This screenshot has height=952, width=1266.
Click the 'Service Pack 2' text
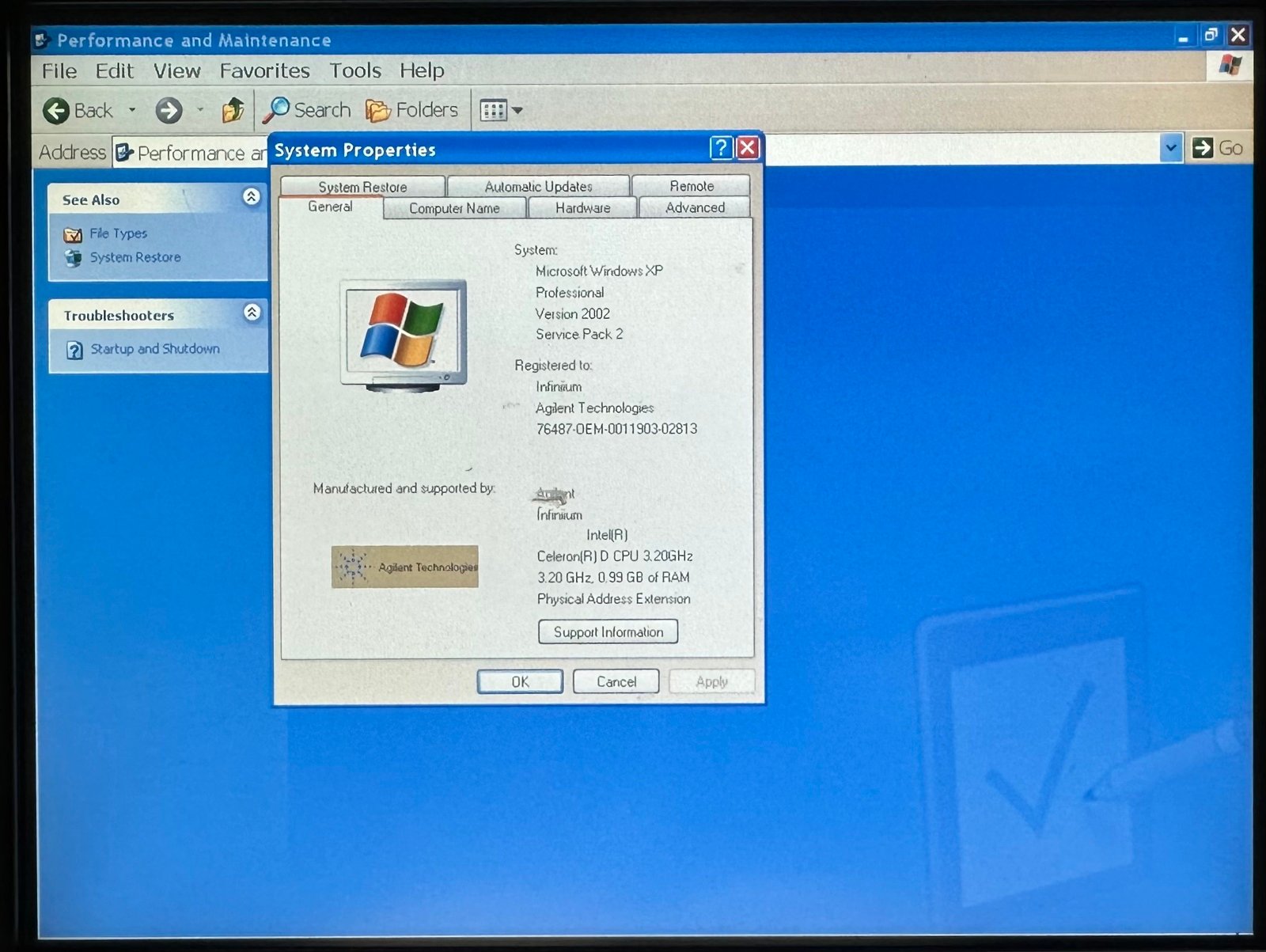click(x=579, y=335)
